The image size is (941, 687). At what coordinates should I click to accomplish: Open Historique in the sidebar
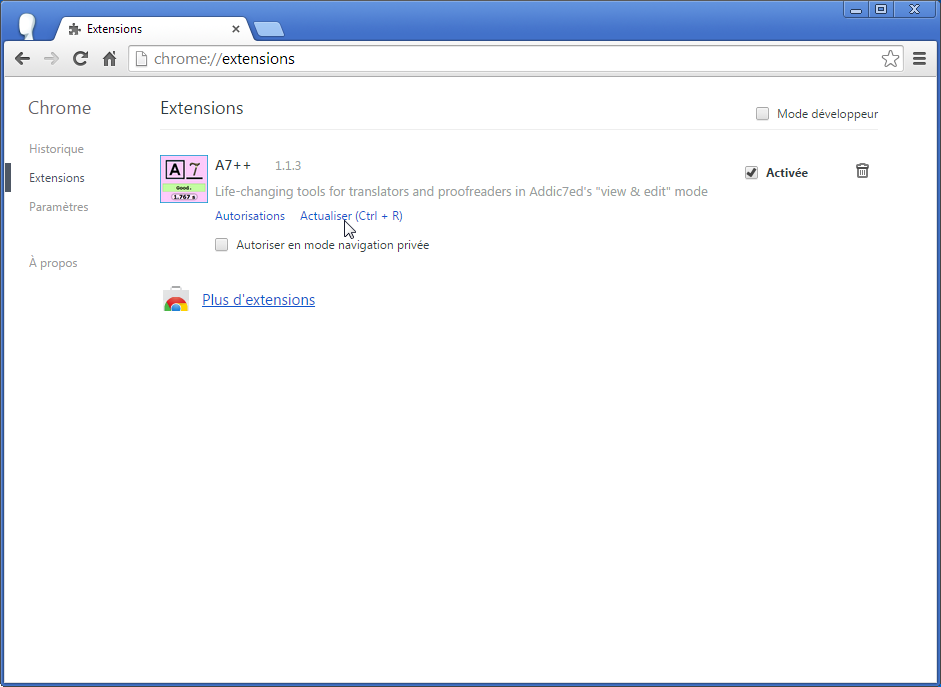coord(56,149)
